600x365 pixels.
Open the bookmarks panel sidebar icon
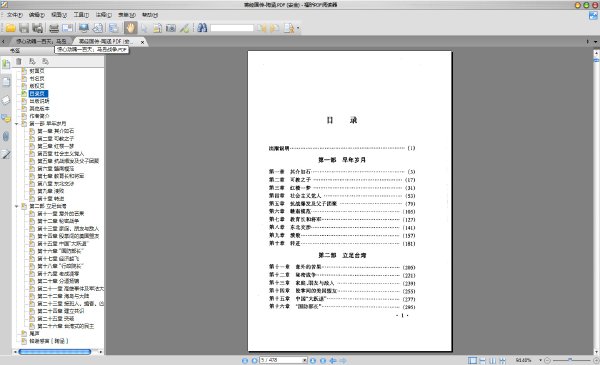coord(6,64)
